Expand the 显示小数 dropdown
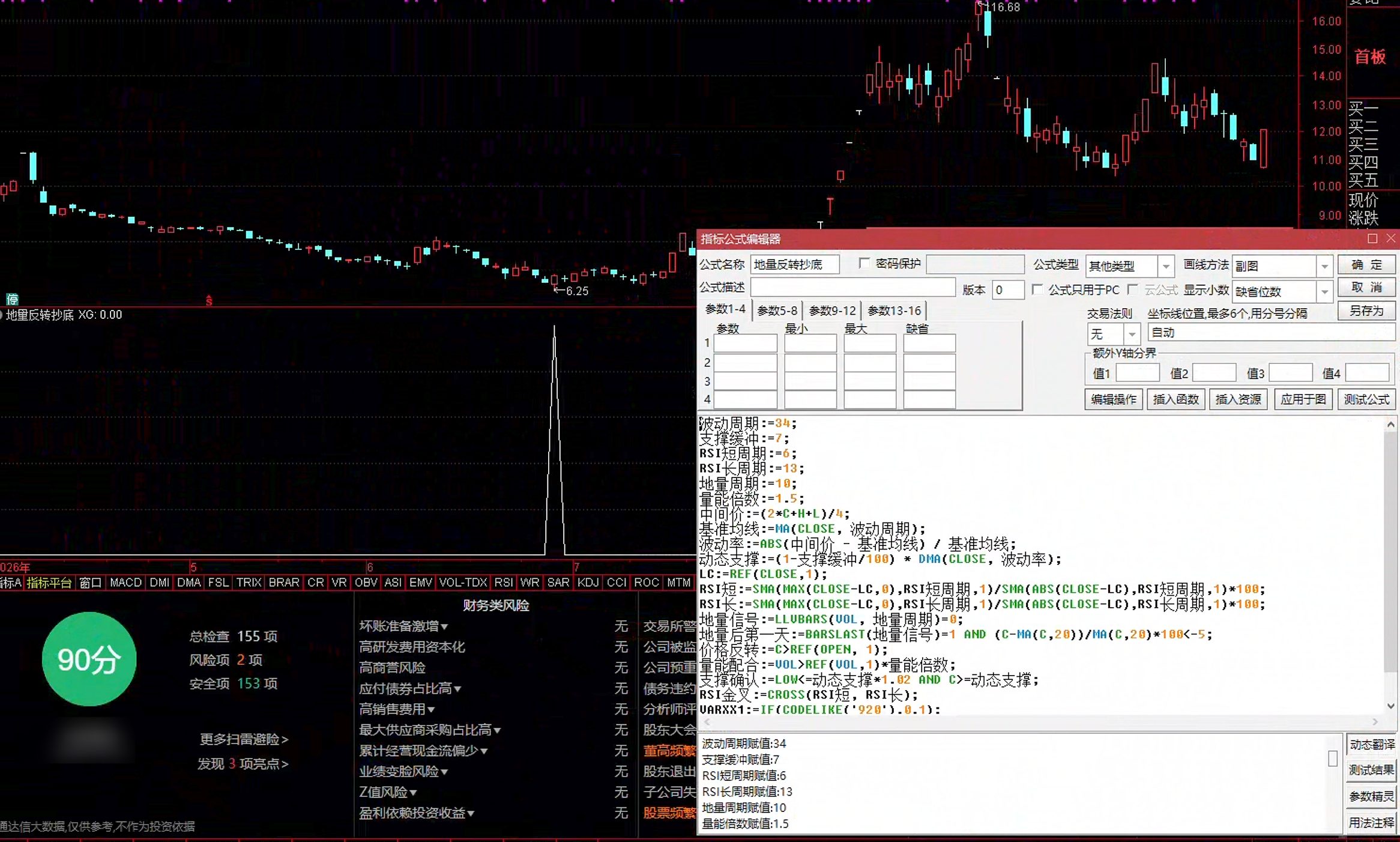 tap(1324, 291)
